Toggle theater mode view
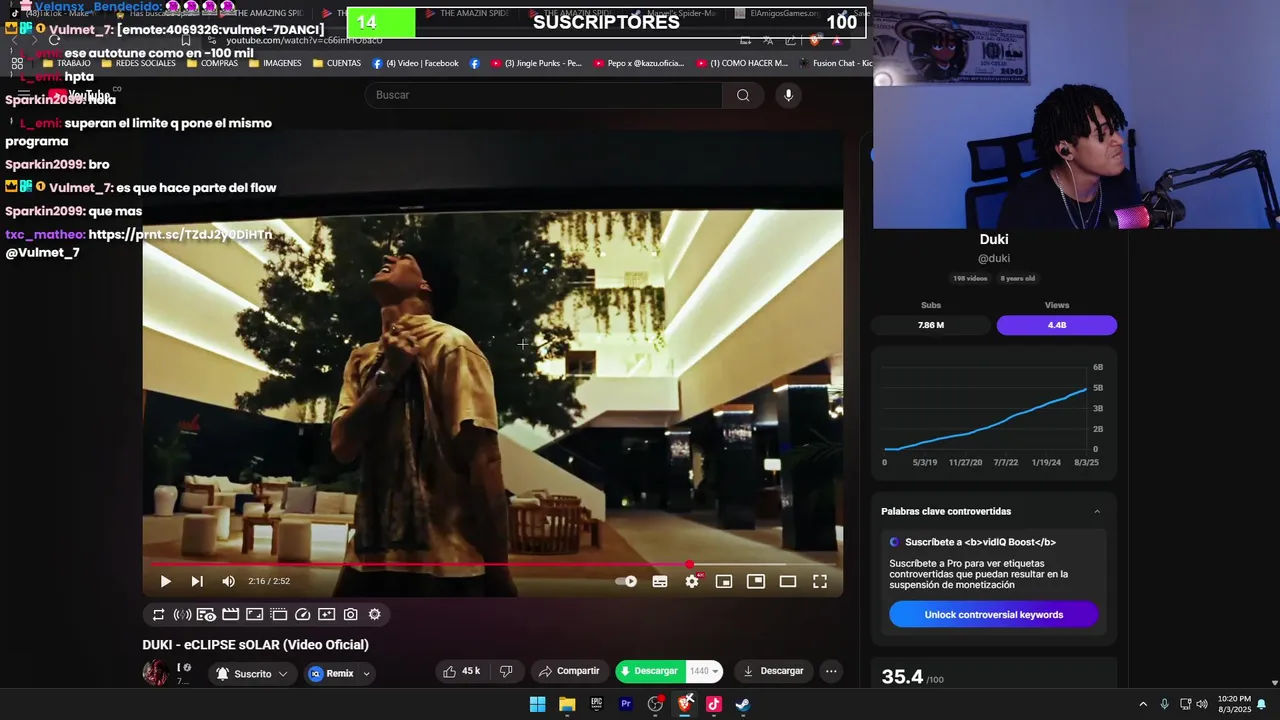 tap(788, 581)
